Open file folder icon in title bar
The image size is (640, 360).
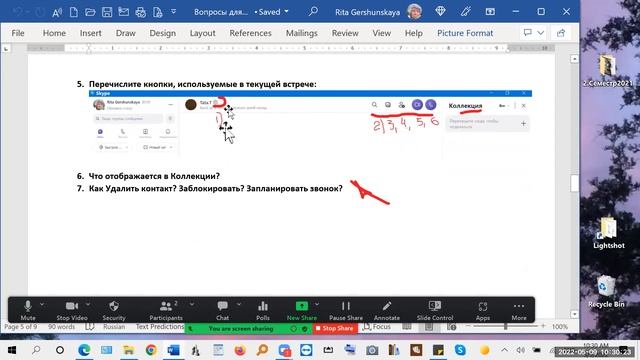click(90, 12)
